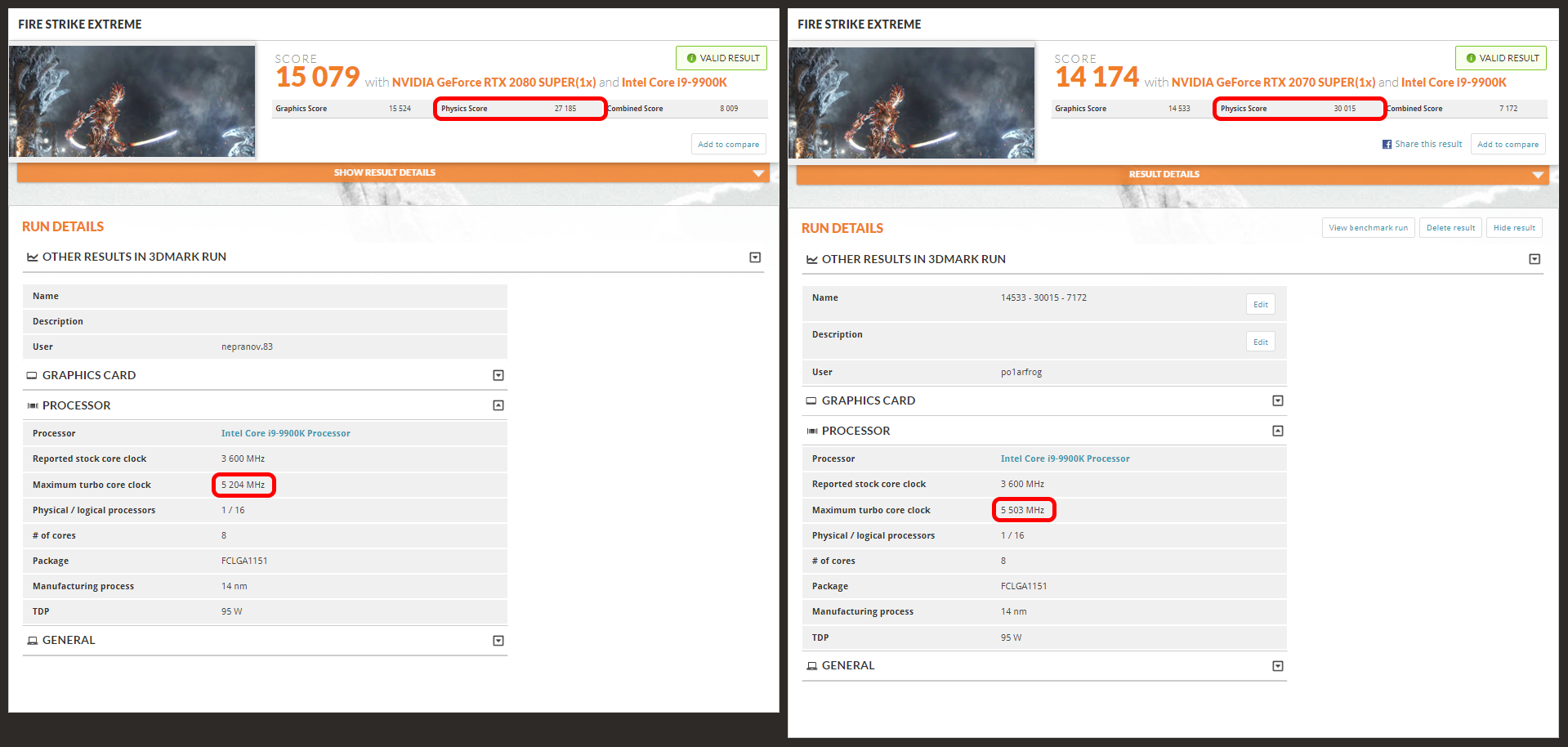This screenshot has width=1568, height=747.
Task: Click the Run Details heading on RTX 2070 page
Action: [842, 228]
